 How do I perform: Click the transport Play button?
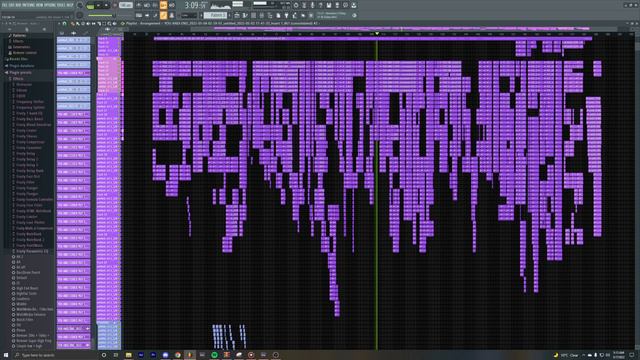pyautogui.click(x=98, y=6)
